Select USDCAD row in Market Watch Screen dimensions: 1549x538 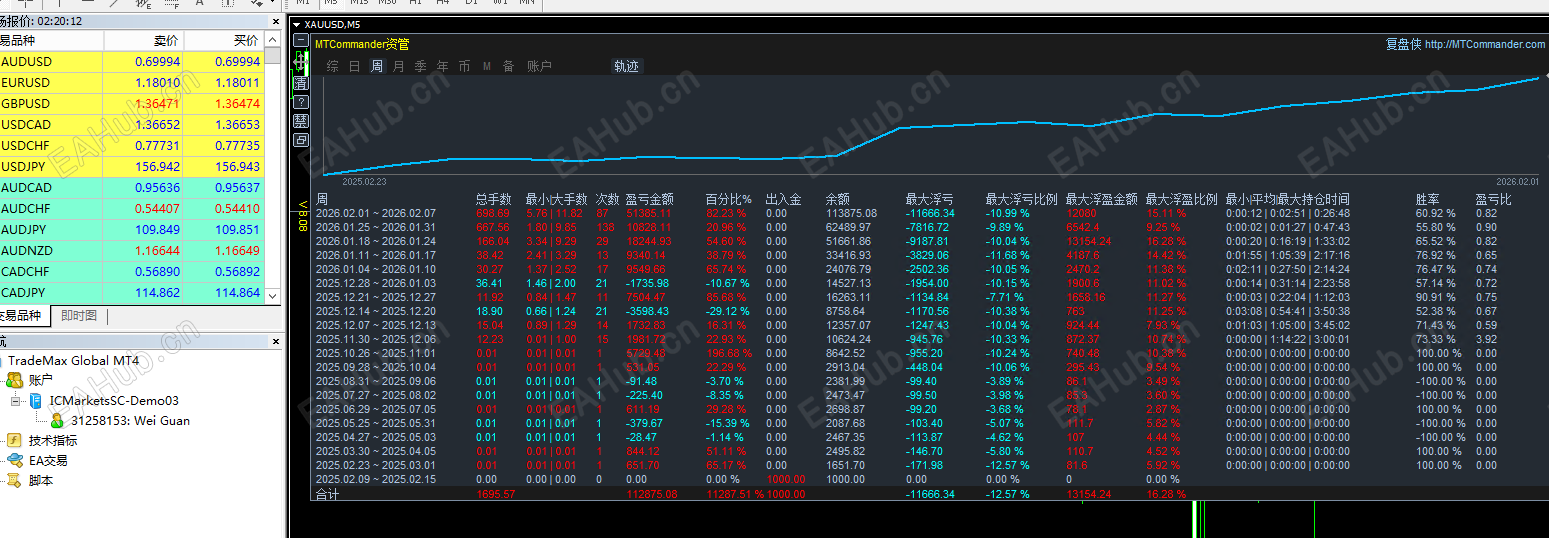click(132, 125)
